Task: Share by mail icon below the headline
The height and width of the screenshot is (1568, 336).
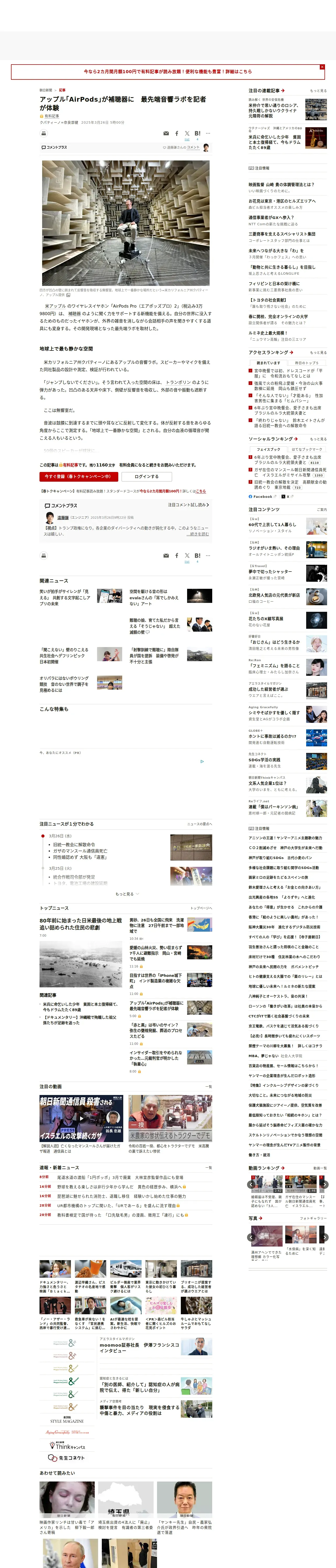Action: click(166, 133)
